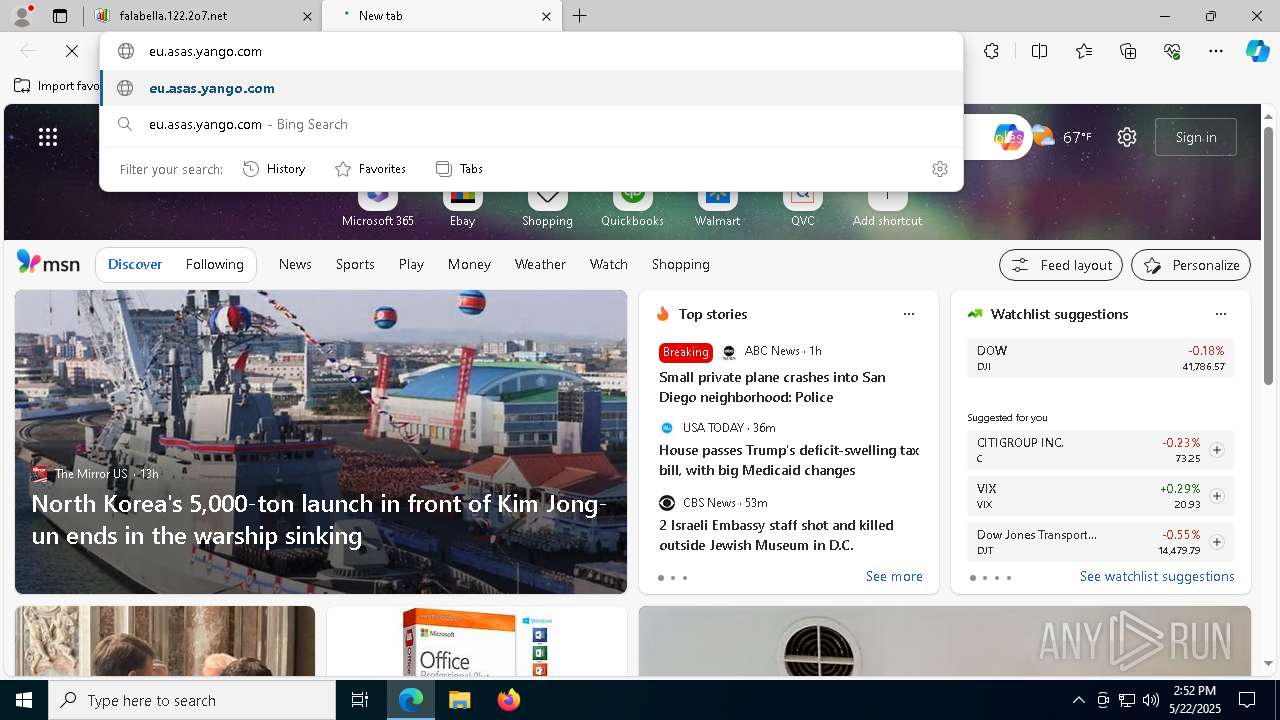Open the Favorites star icon
The width and height of the screenshot is (1280, 720).
click(1084, 51)
